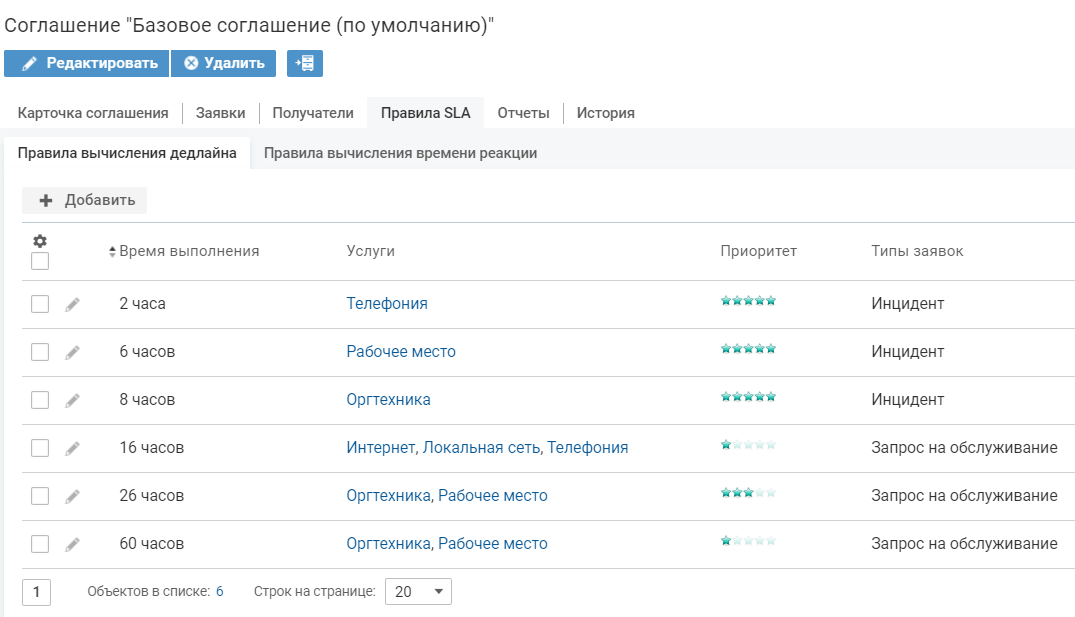The image size is (1075, 617).
Task: Edit the 16 часов rule pencil icon
Action: 72,448
